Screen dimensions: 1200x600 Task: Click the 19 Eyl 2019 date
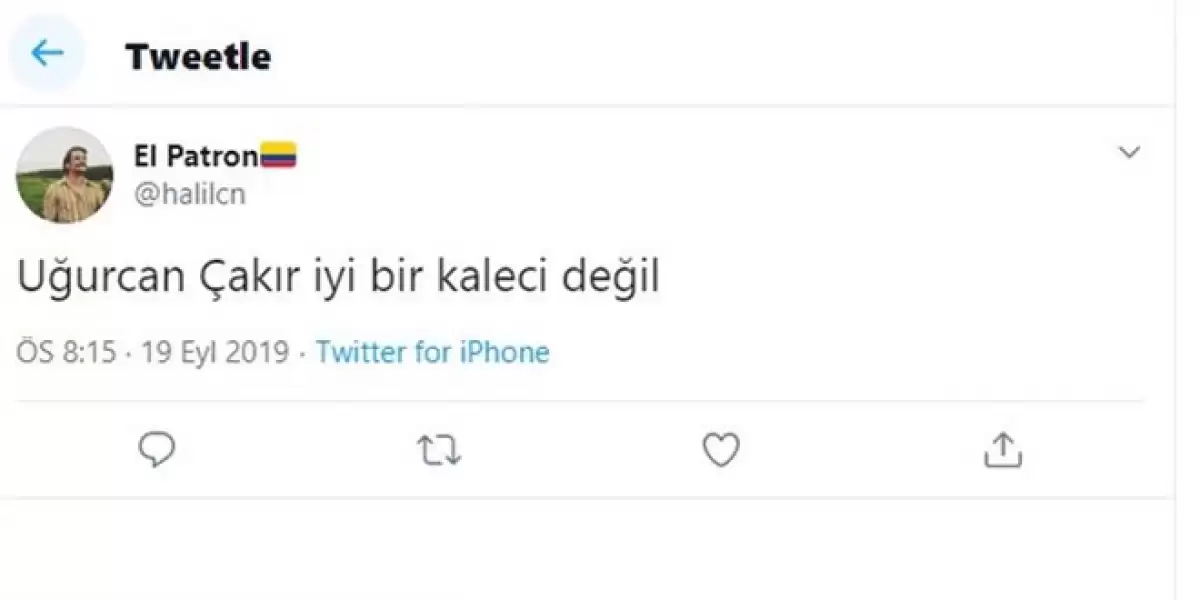pos(215,352)
